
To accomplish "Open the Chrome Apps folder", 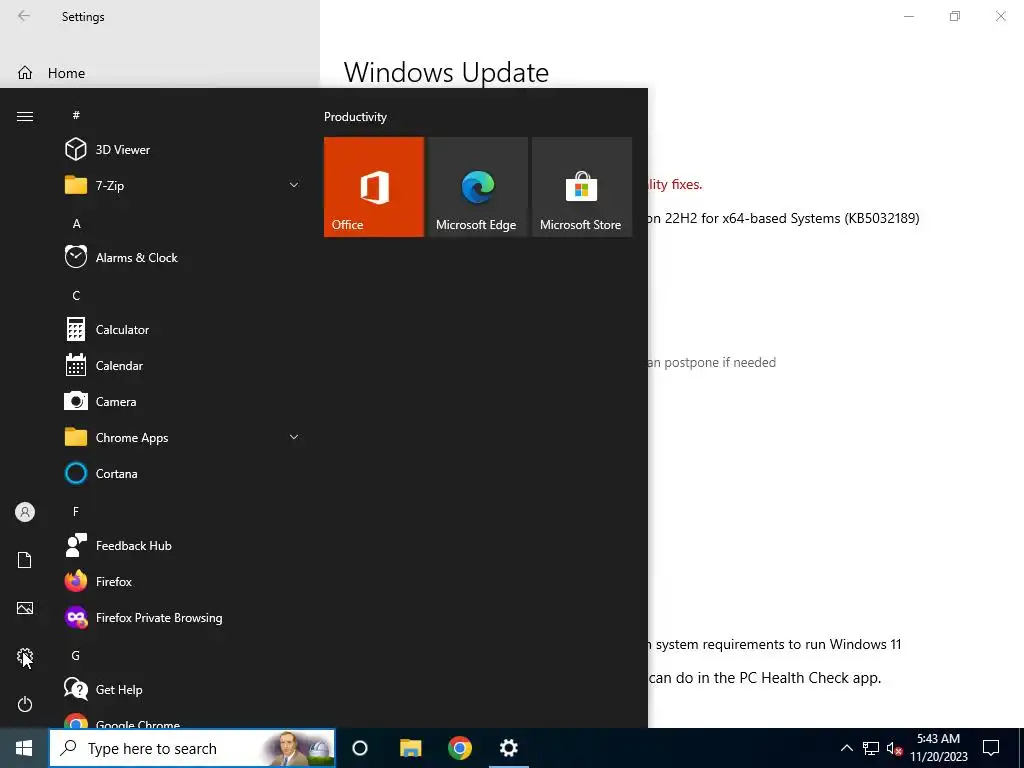I will pos(183,438).
